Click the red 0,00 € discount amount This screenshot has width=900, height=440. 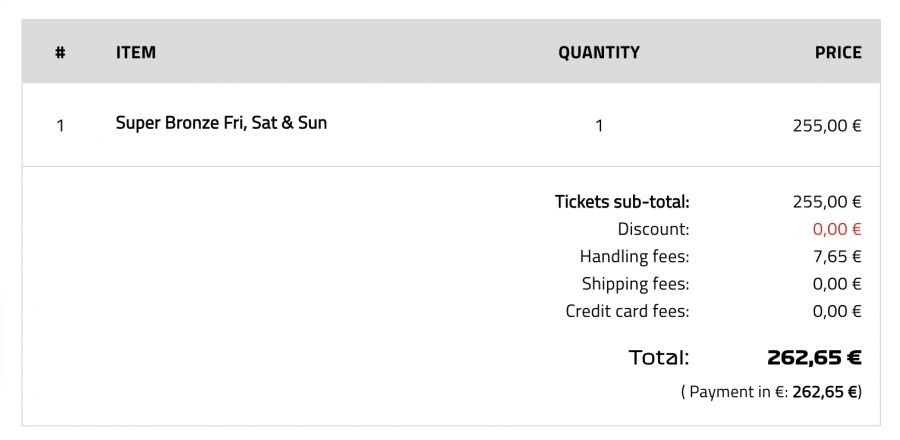(x=836, y=229)
